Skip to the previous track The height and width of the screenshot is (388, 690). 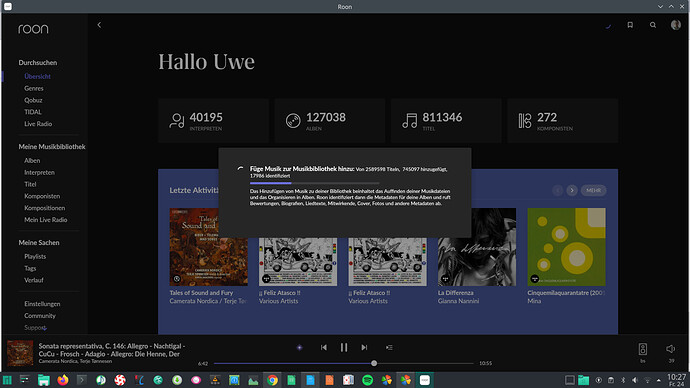pos(323,348)
